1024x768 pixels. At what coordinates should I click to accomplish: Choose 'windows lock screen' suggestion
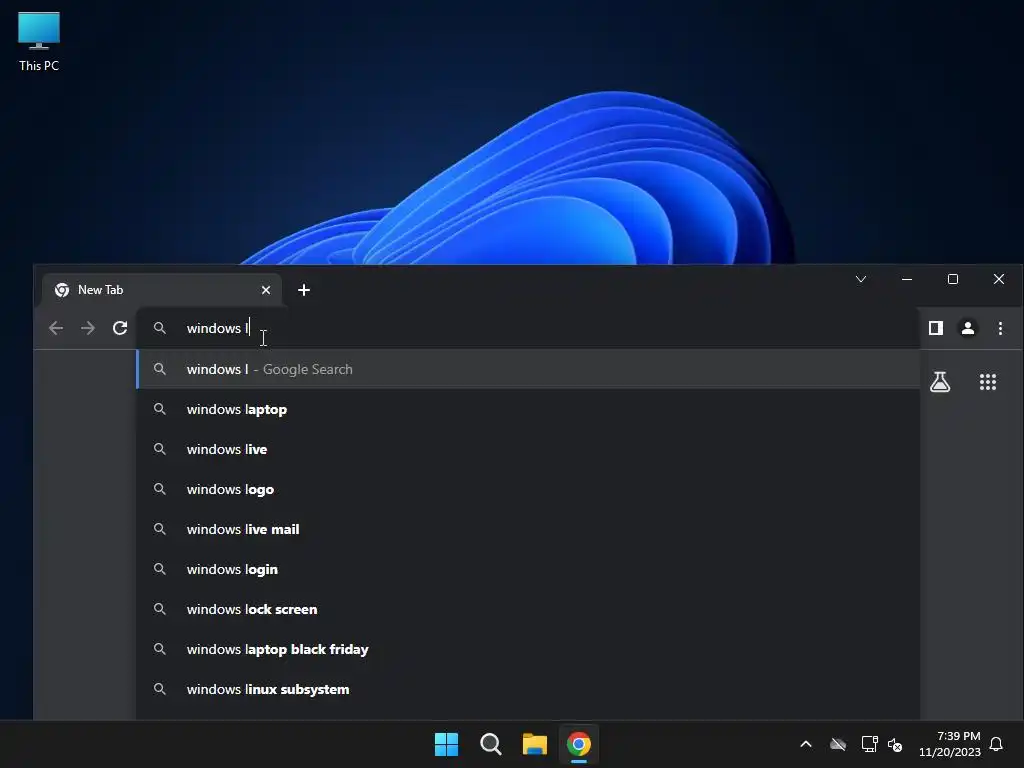pos(528,609)
